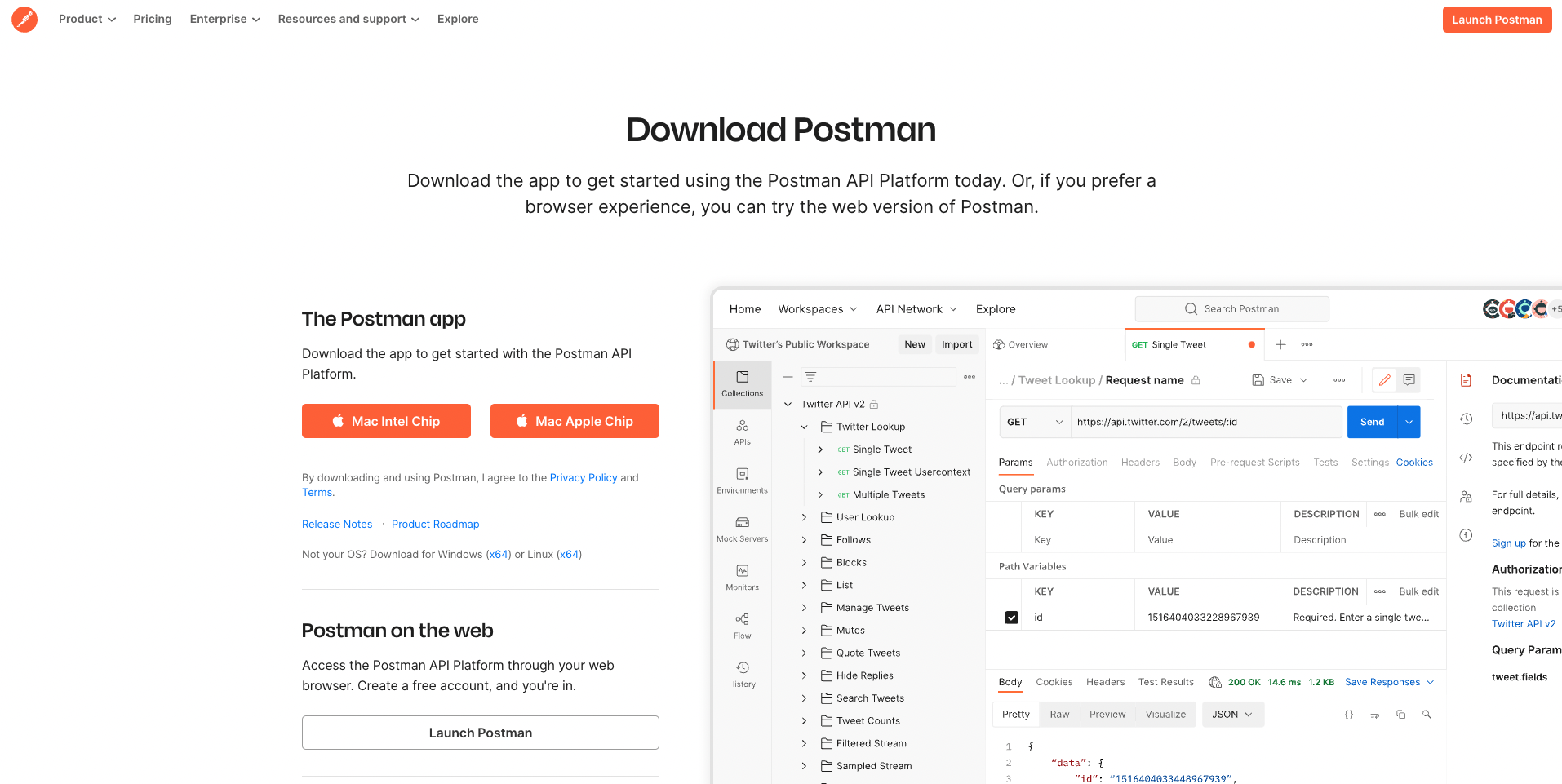Viewport: 1562px width, 784px height.
Task: Open the Overview tab
Action: (x=1021, y=344)
